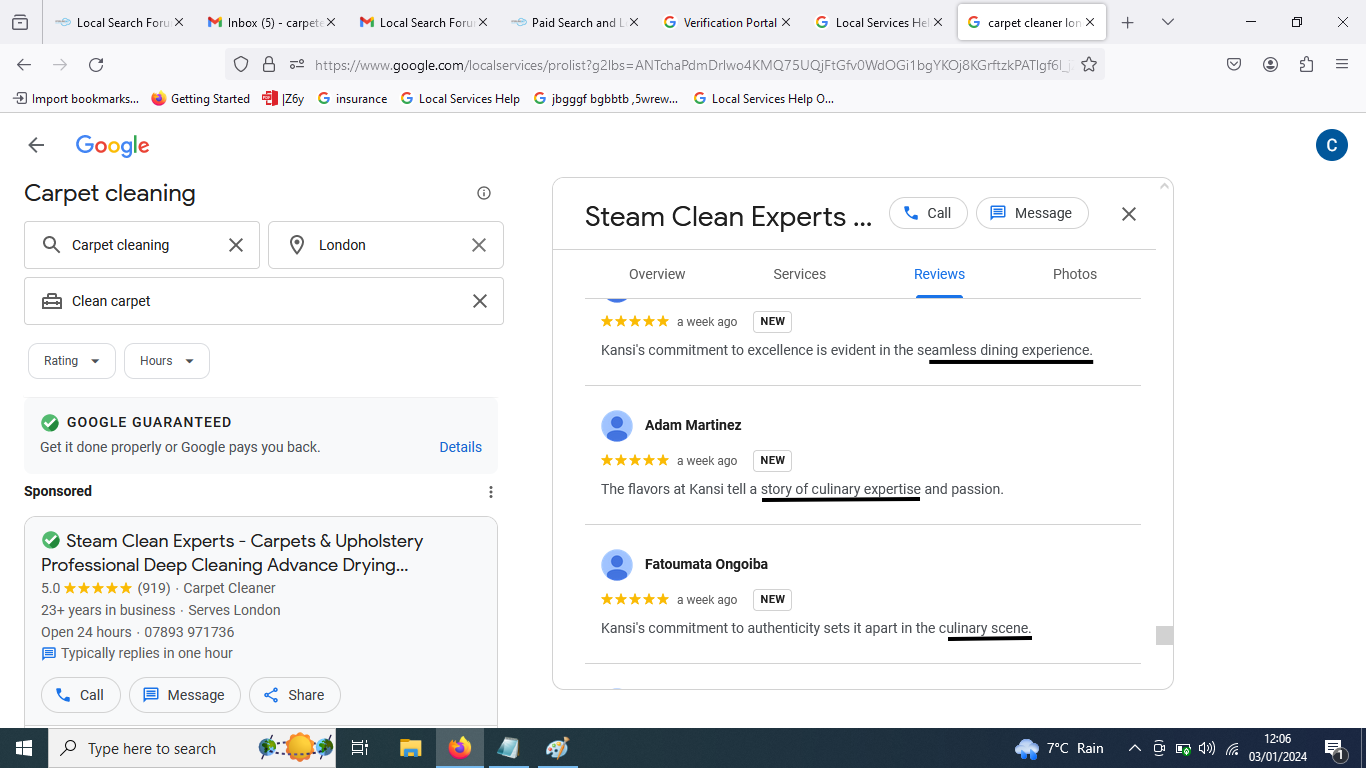Open the Google account avatar C
1366x768 pixels.
click(x=1331, y=145)
